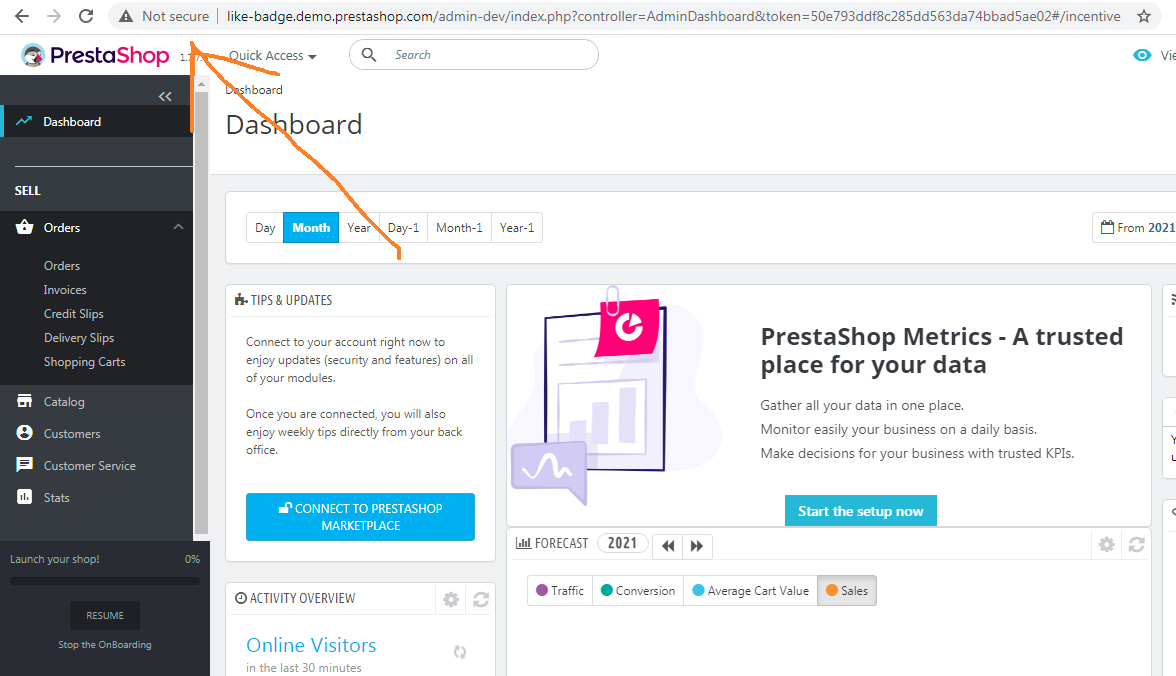Open Shopping Carts page

84,362
